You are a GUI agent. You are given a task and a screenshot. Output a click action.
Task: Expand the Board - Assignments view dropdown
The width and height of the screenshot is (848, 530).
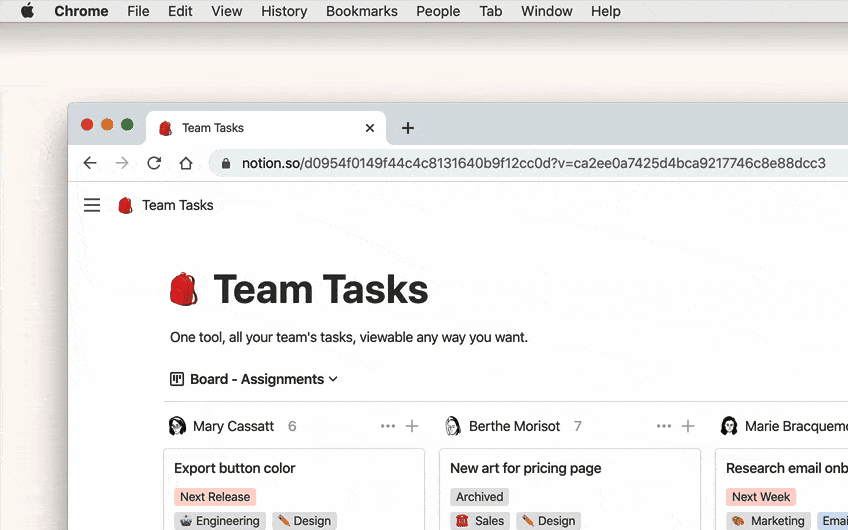[255, 379]
